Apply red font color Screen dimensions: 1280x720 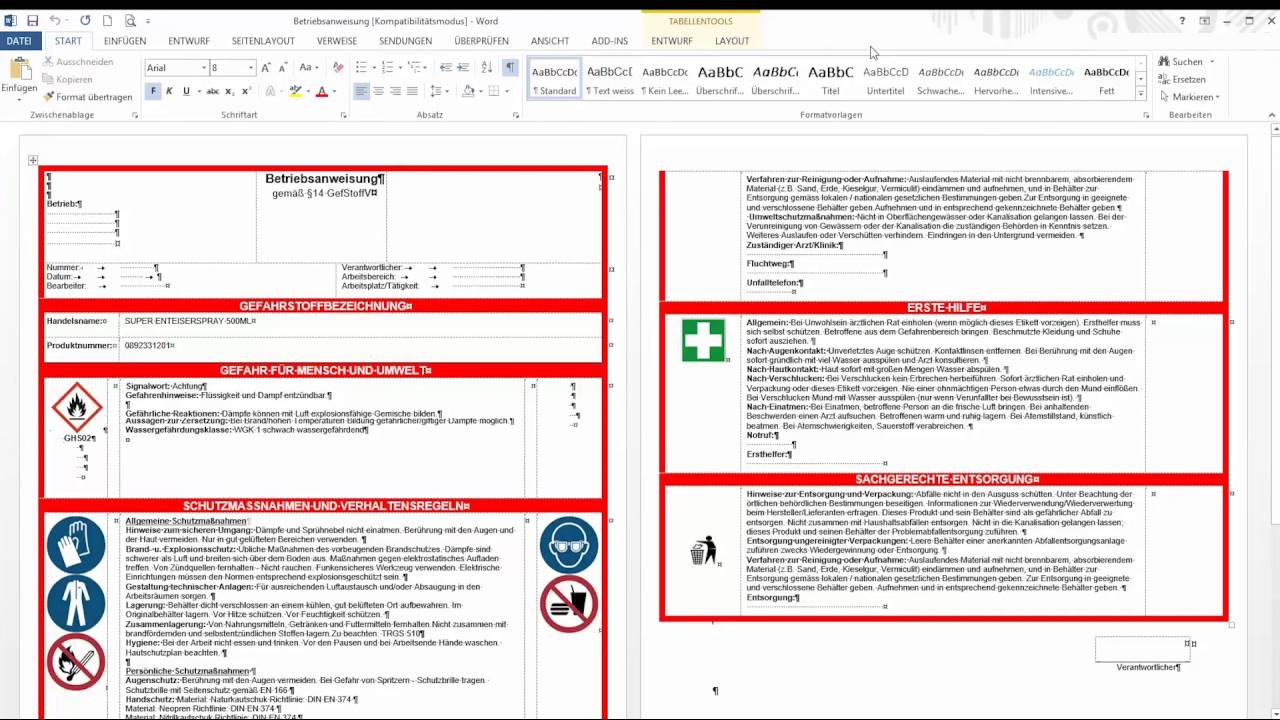click(321, 91)
